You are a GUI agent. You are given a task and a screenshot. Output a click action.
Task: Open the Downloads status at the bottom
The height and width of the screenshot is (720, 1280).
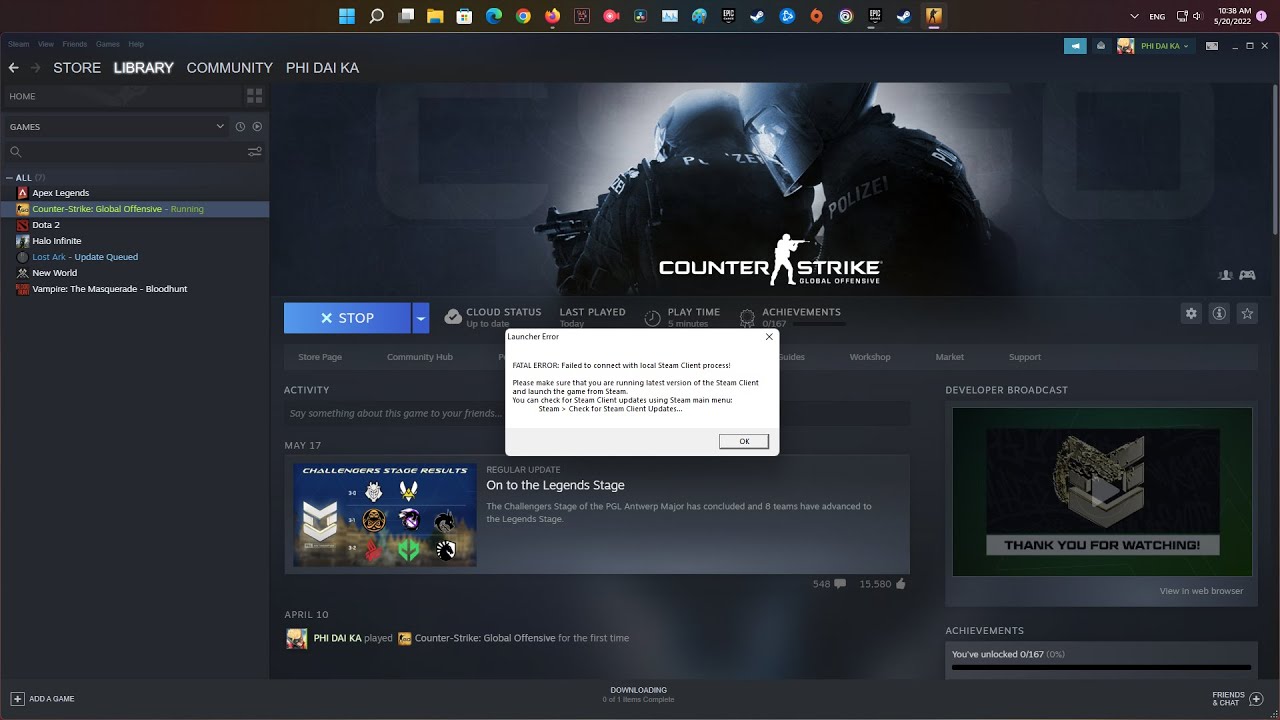point(638,694)
